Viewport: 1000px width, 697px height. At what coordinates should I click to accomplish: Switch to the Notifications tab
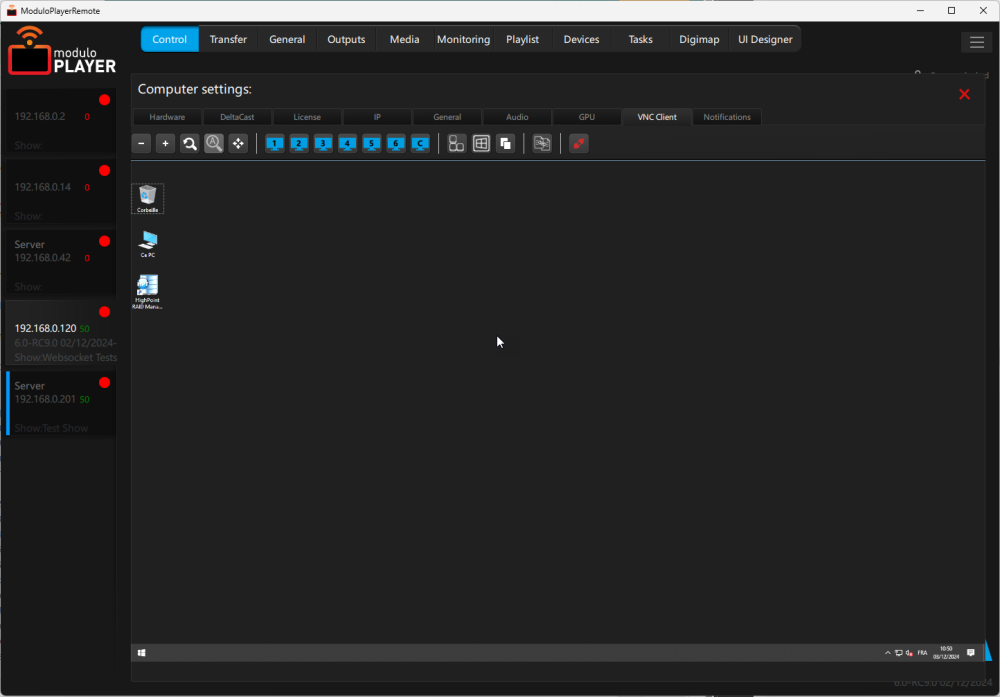(727, 117)
